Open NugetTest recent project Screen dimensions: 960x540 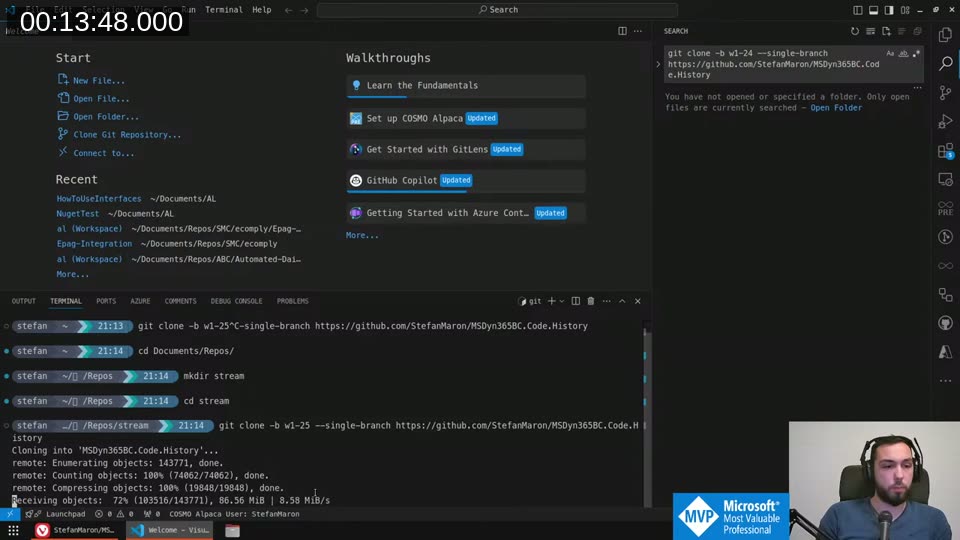(x=77, y=214)
